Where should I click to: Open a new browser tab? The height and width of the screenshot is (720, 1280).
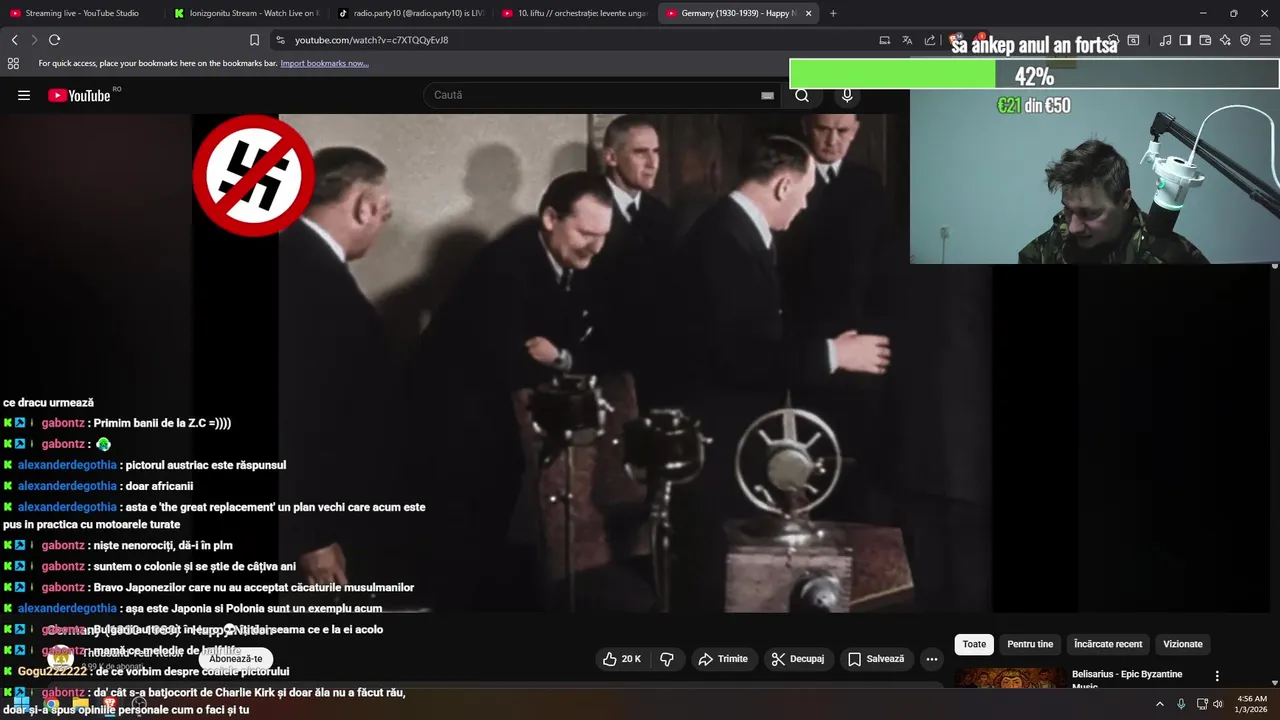(x=833, y=13)
